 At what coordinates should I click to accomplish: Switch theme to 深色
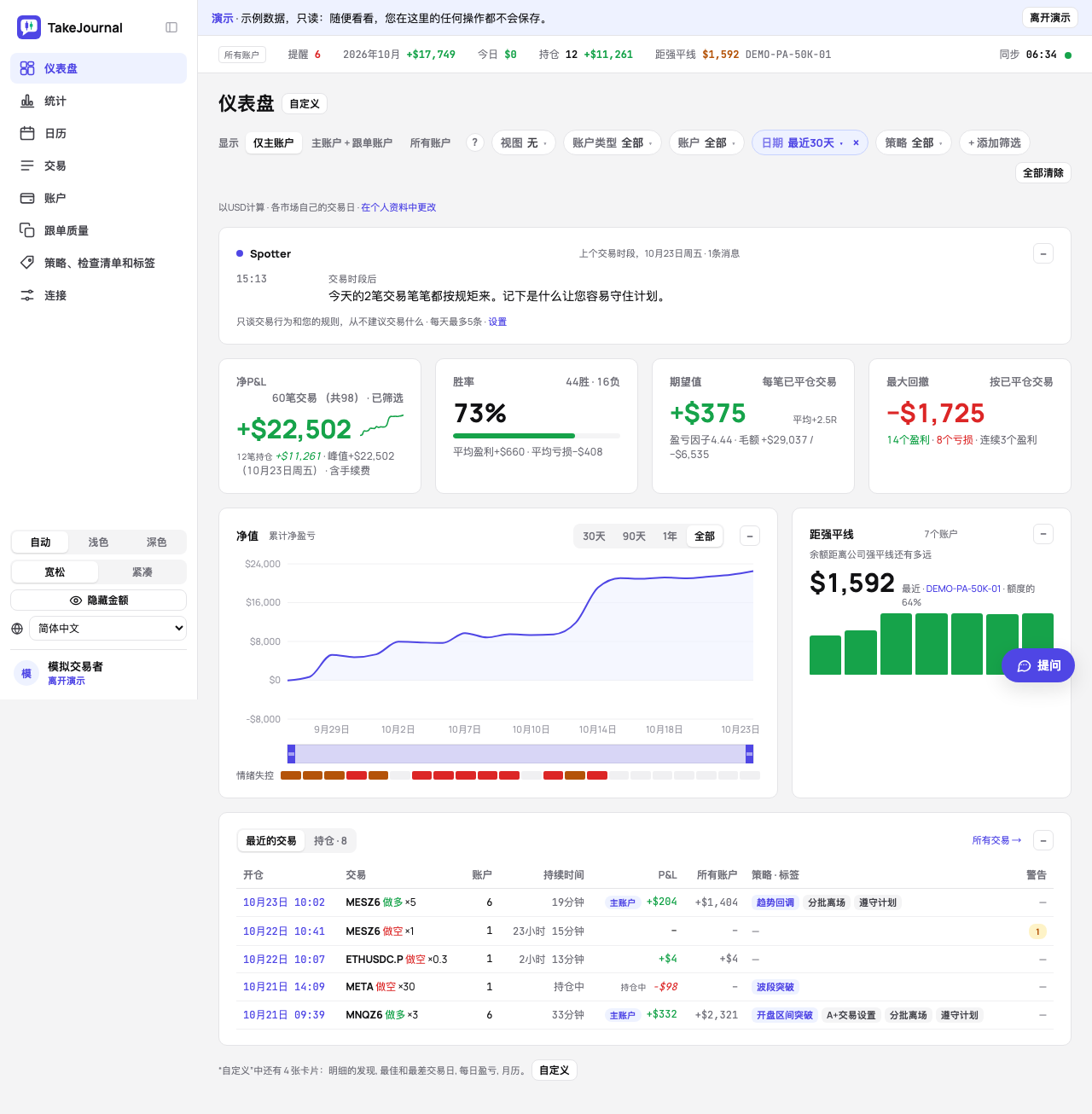tap(157, 542)
